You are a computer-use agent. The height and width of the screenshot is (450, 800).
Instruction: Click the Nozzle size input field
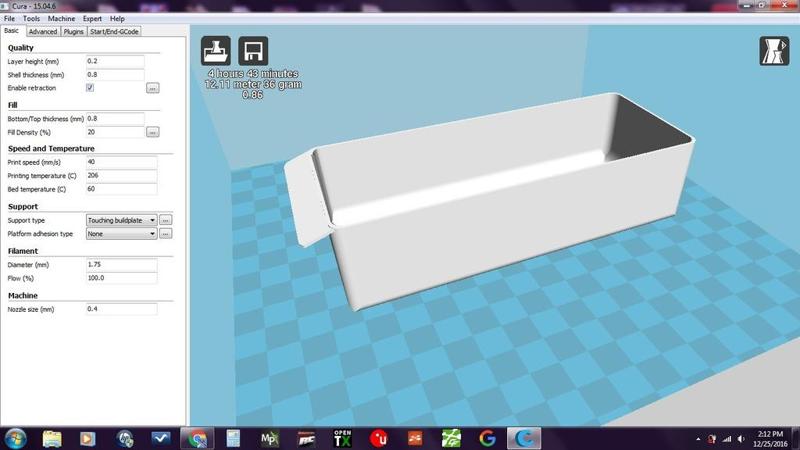(121, 309)
